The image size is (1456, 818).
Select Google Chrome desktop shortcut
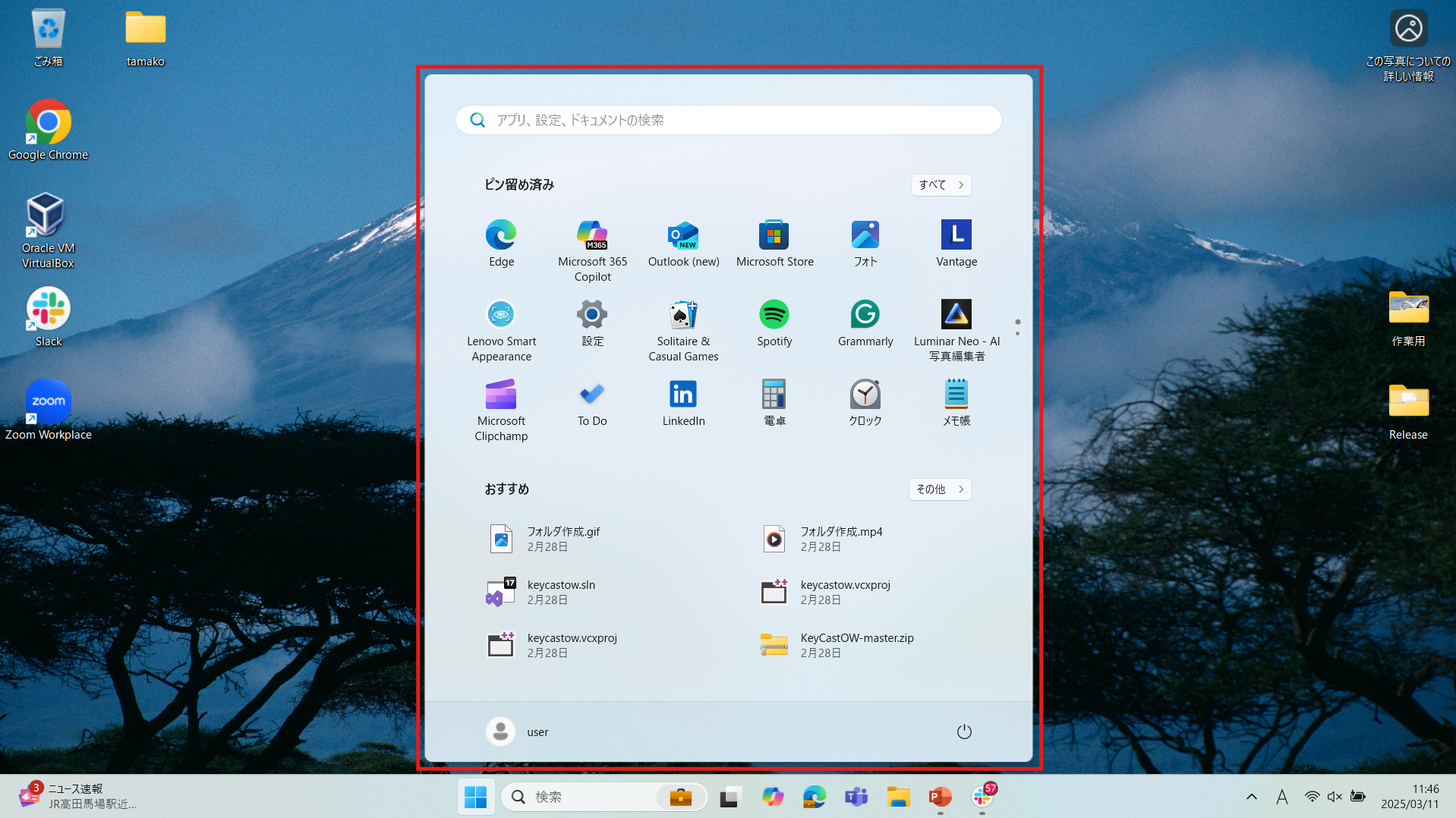coord(48,131)
